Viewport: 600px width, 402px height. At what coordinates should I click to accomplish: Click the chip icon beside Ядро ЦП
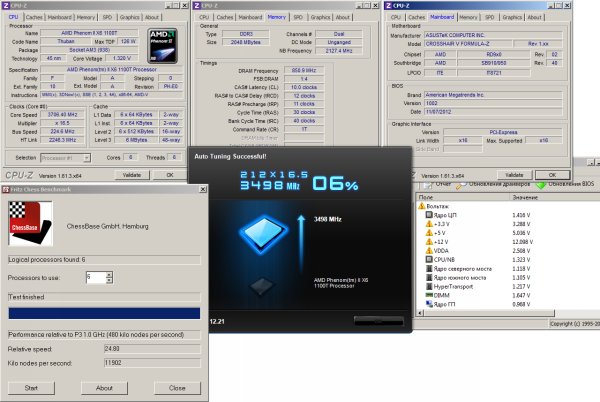[429, 215]
